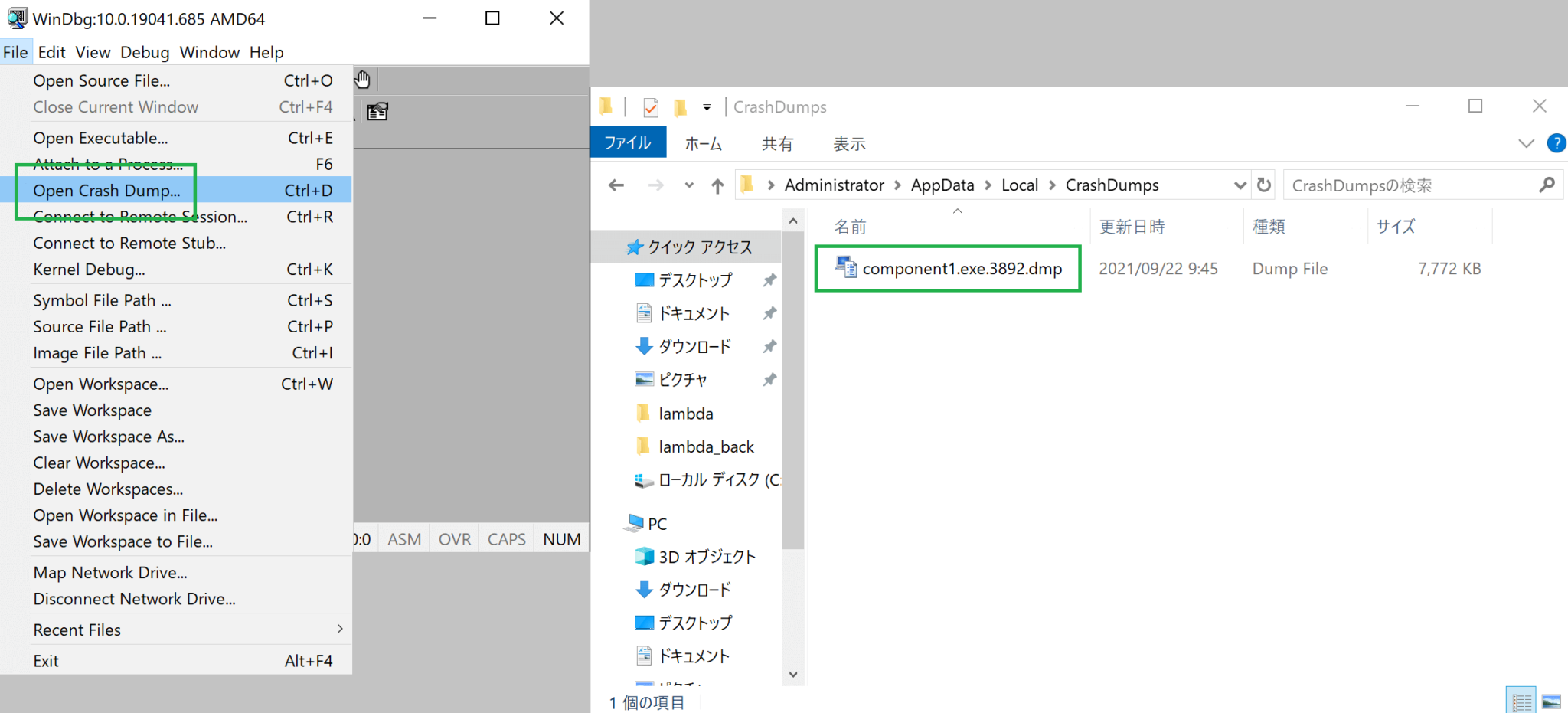
Task: Click the component1.exe.3892.dmp dump file icon
Action: pyautogui.click(x=847, y=268)
